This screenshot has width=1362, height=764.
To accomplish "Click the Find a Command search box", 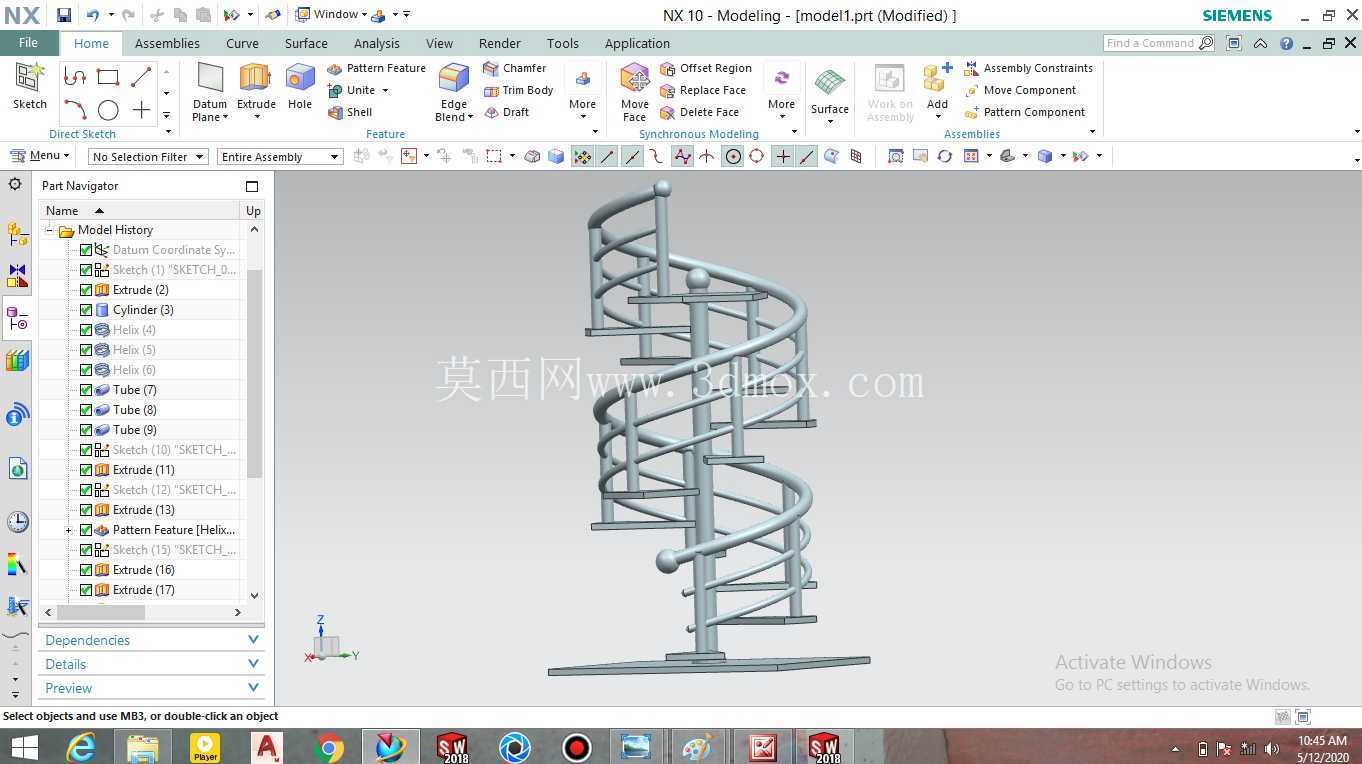I will pos(1159,43).
